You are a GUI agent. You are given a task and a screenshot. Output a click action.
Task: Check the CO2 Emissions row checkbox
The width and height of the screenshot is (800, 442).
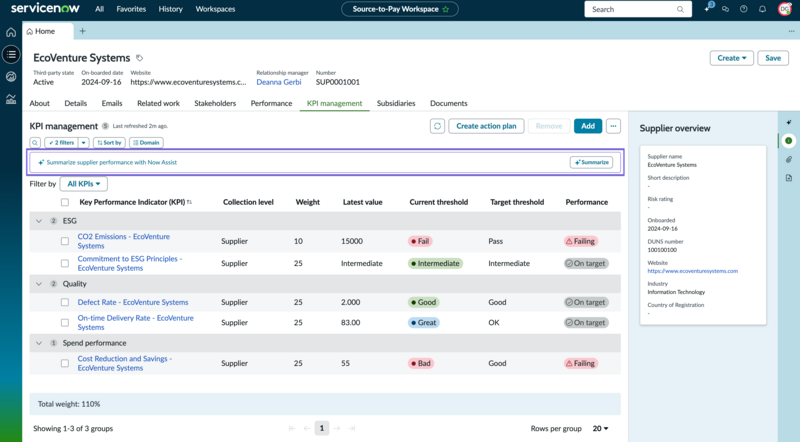tap(65, 241)
